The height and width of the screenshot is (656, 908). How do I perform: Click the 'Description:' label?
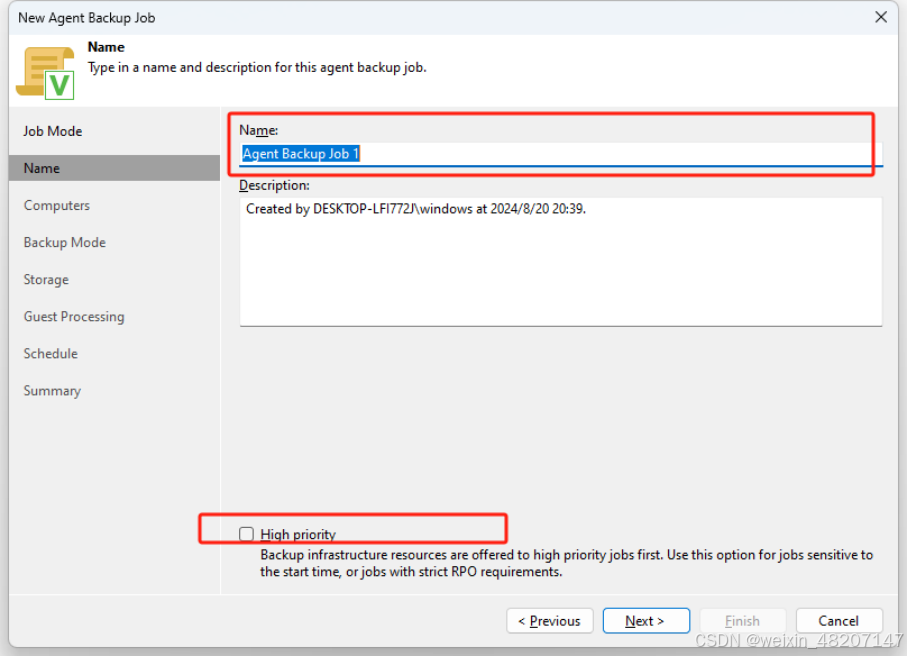274,185
